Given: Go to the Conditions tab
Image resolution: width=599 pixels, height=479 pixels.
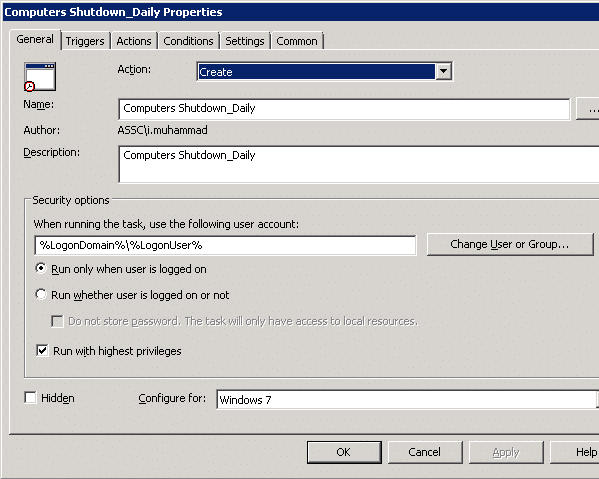Looking at the screenshot, I should (188, 41).
